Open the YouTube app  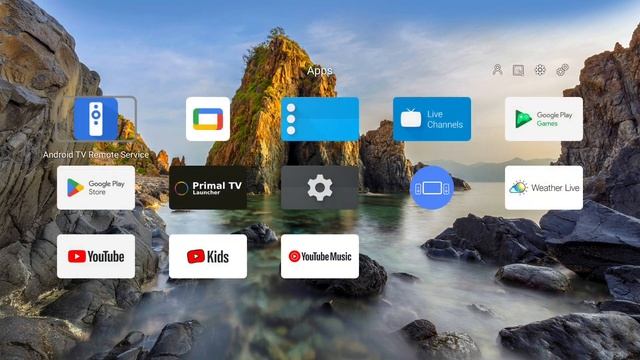click(96, 256)
